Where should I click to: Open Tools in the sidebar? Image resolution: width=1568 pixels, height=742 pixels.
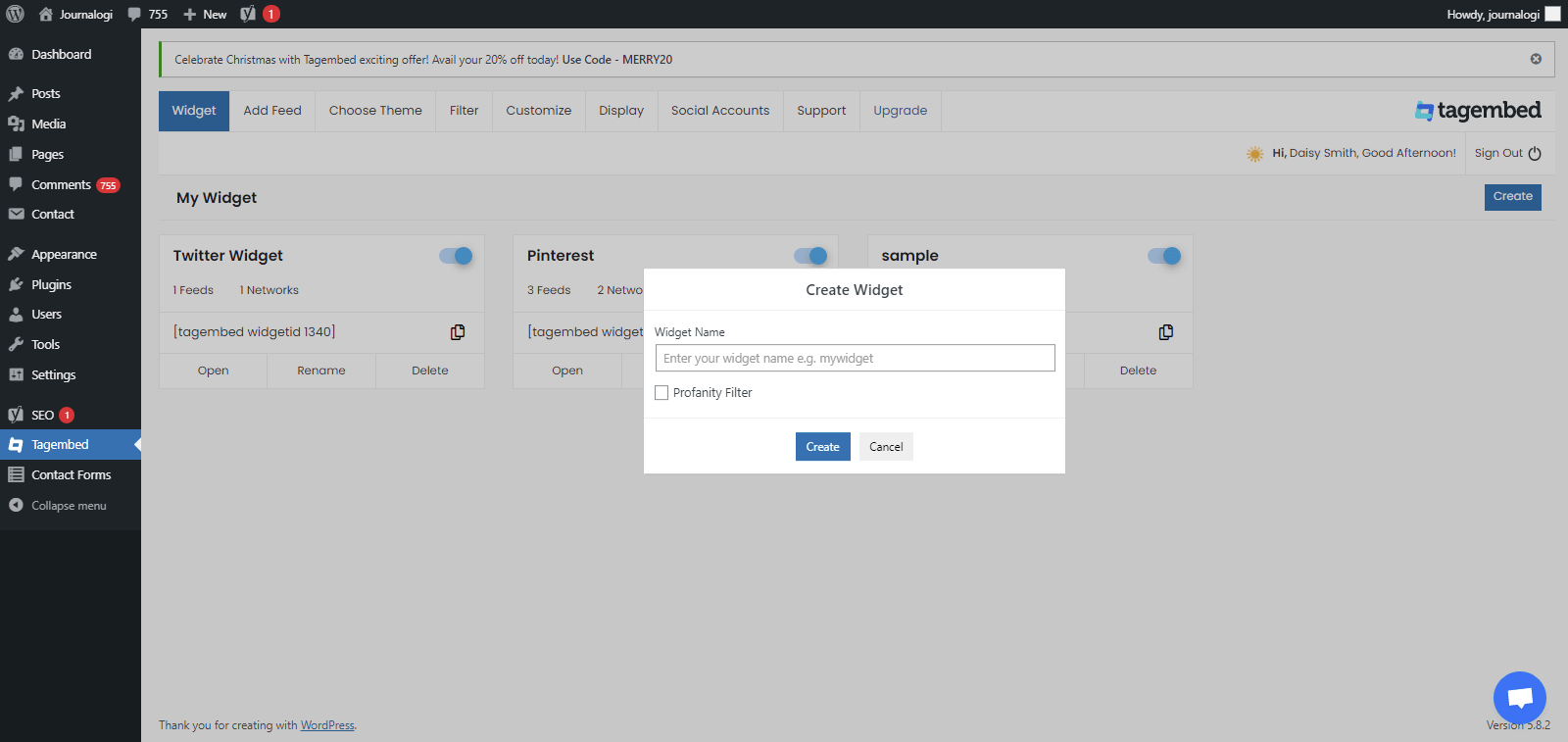[x=71, y=344]
